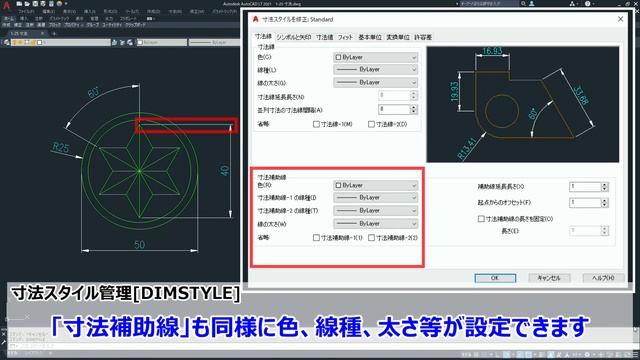Viewport: 640px width, 360px height.
Task: Switch to フィット tab
Action: click(345, 37)
